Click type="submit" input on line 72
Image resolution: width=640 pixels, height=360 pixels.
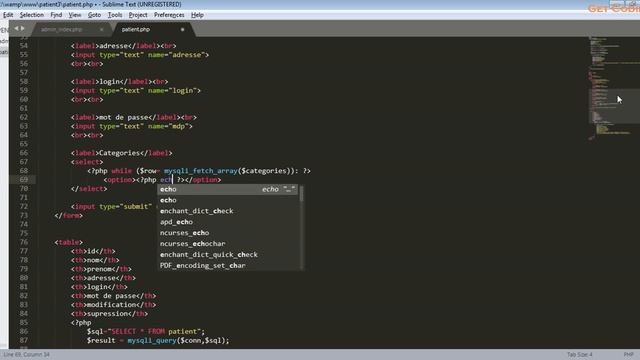point(125,207)
